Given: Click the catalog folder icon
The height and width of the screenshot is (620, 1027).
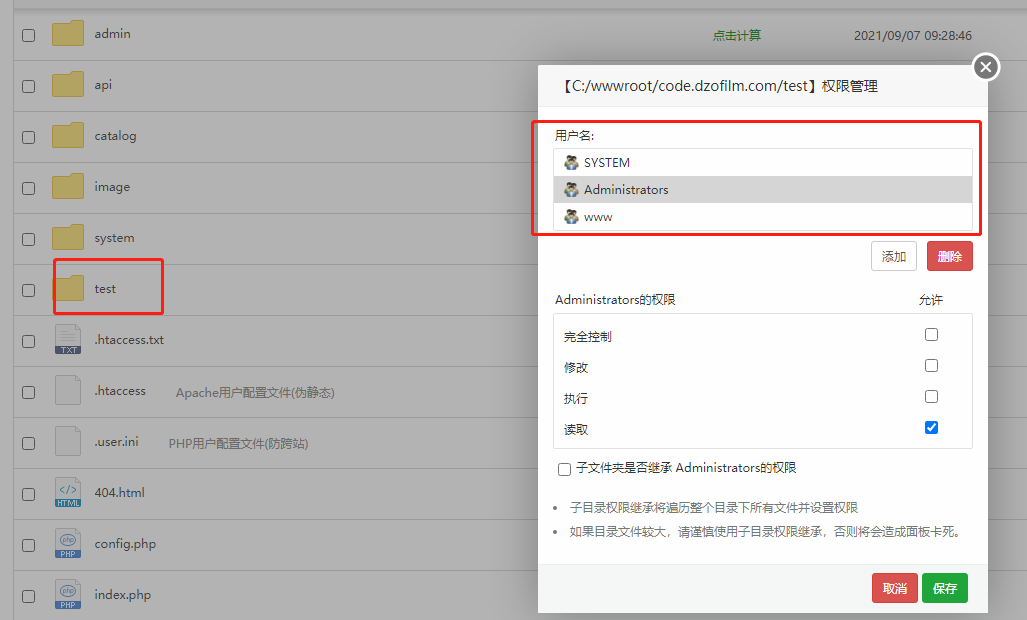Looking at the screenshot, I should pos(68,136).
